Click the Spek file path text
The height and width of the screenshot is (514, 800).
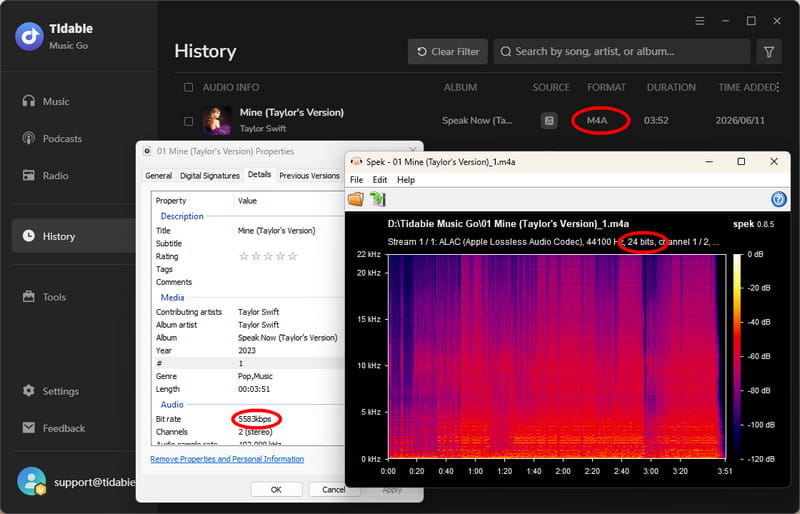[508, 224]
